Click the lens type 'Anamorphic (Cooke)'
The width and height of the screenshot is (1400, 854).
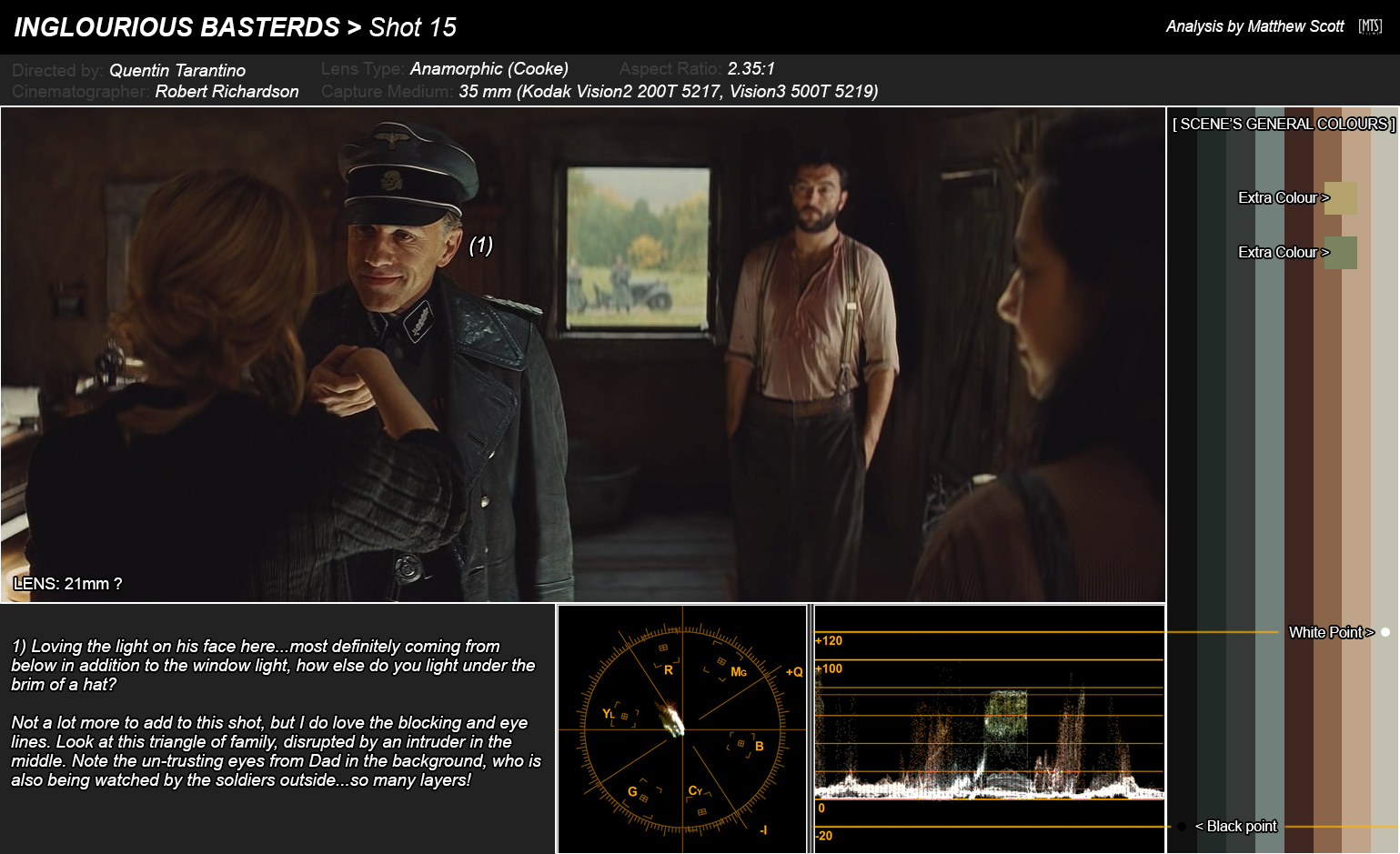(489, 68)
